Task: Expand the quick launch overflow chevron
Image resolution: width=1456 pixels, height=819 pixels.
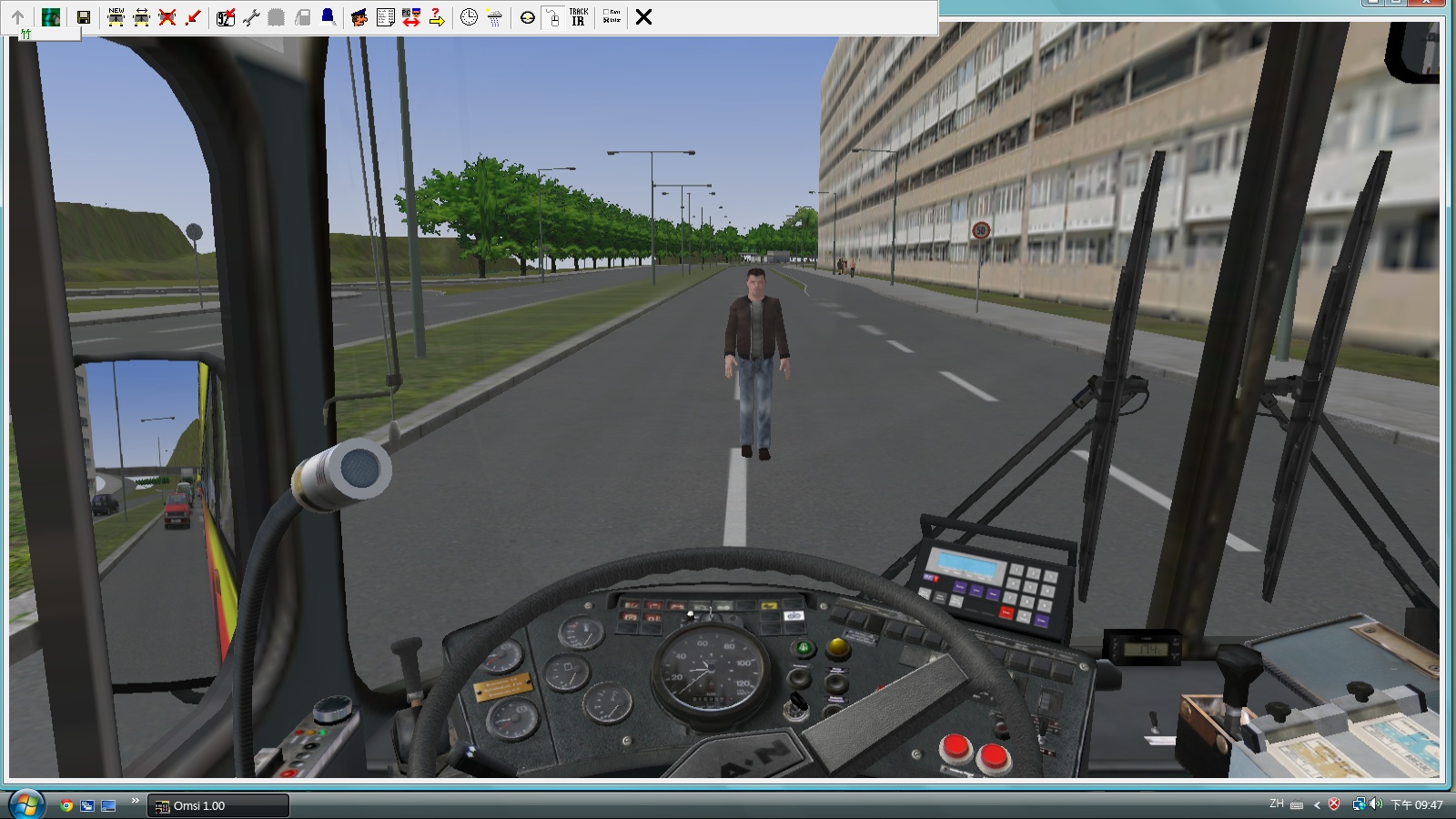Action: 136,801
